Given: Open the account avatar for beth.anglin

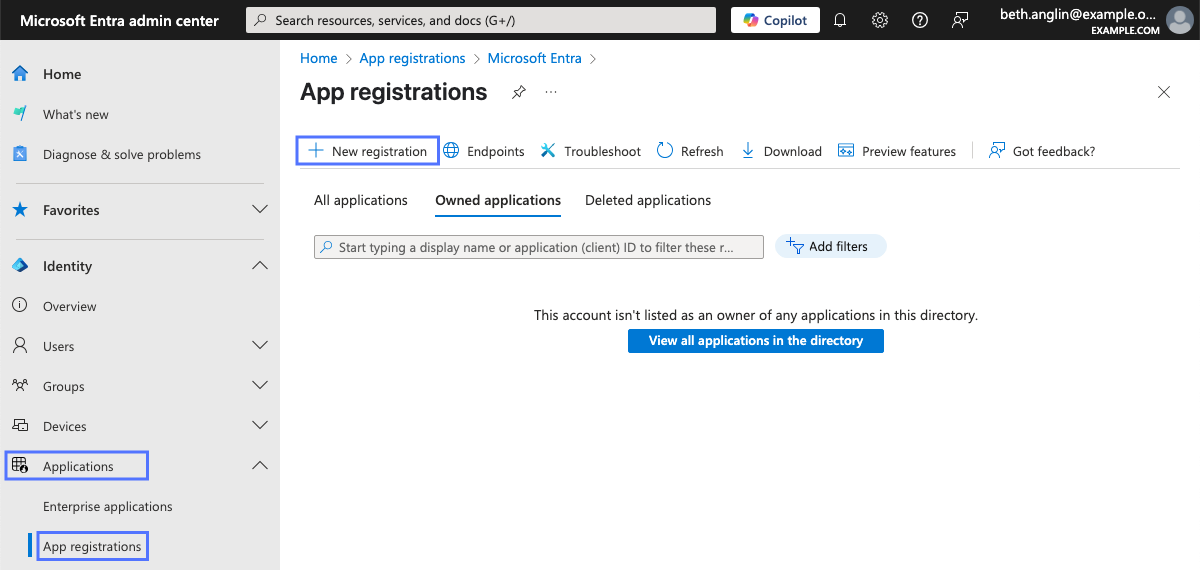Looking at the screenshot, I should point(1179,20).
